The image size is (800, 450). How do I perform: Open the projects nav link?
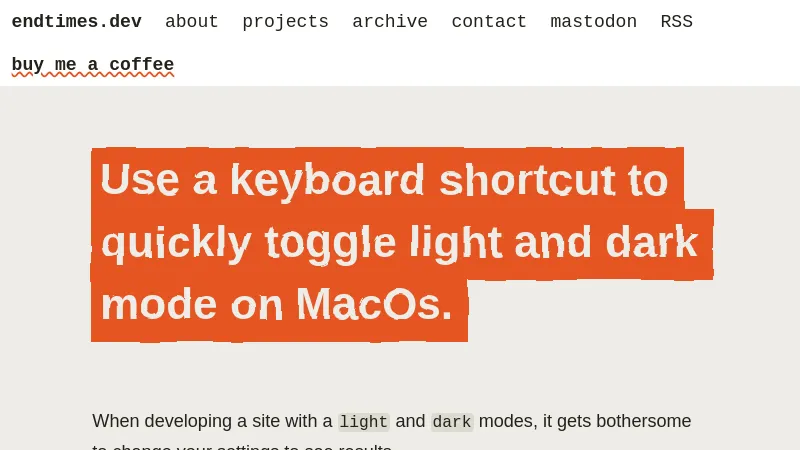pos(285,22)
